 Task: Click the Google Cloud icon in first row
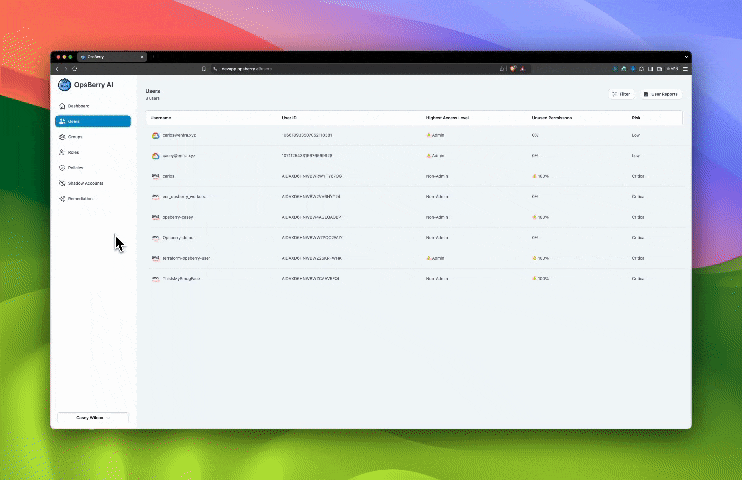pyautogui.click(x=156, y=135)
